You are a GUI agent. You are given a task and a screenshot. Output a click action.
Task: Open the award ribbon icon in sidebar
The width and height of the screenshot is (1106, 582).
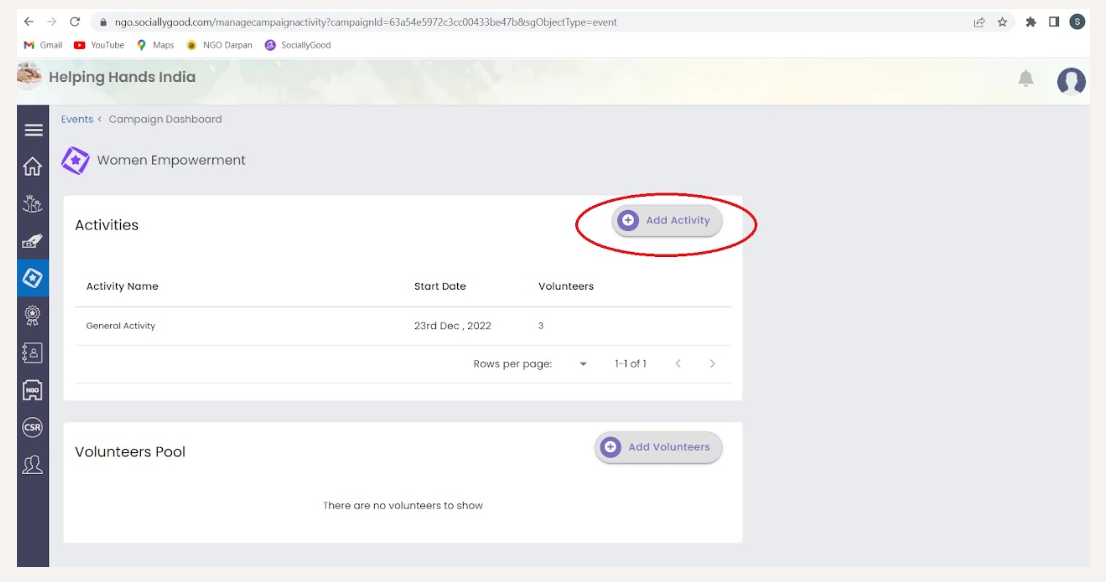(32, 315)
